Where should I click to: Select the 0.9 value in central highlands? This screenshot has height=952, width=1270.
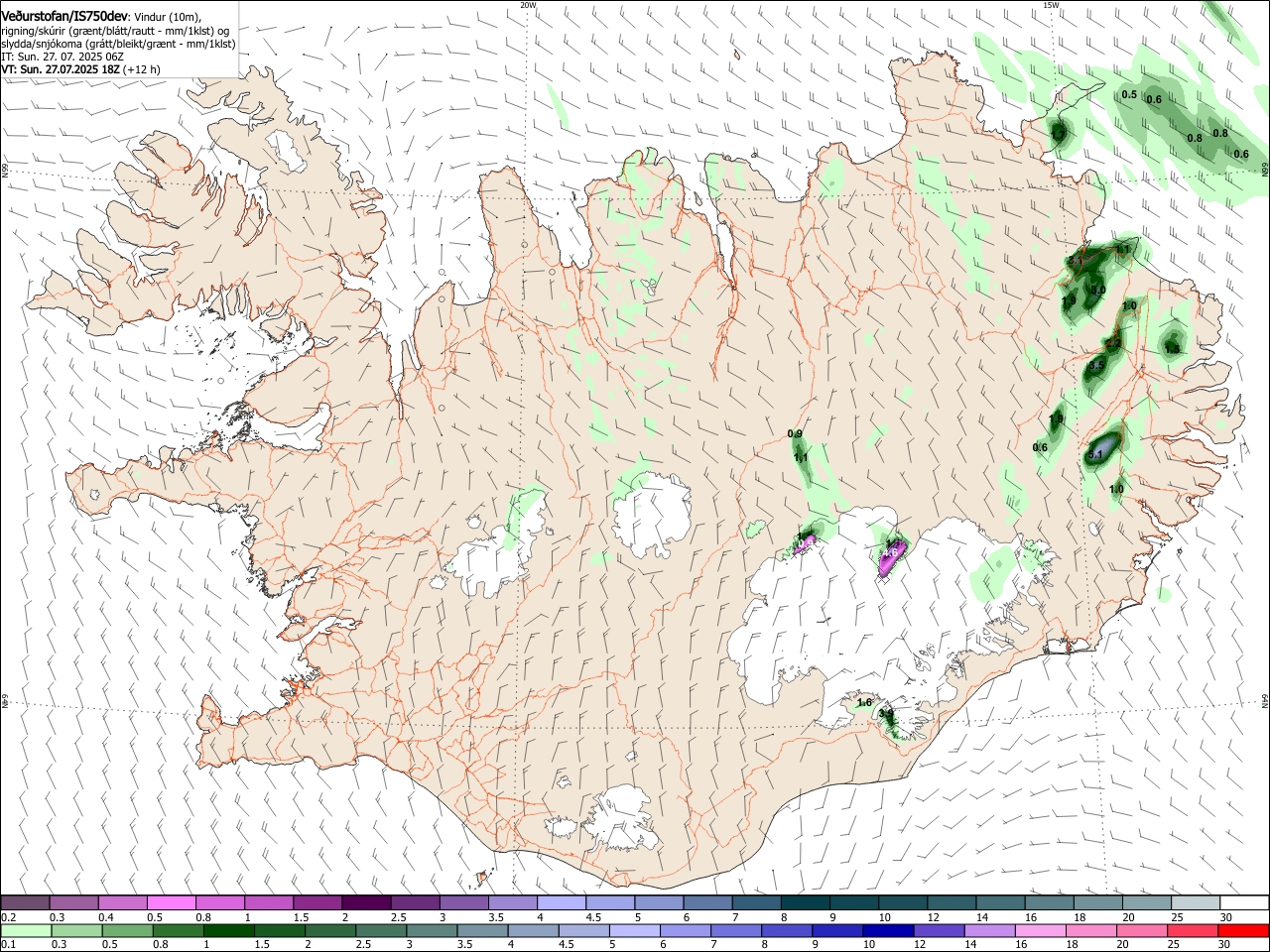(x=795, y=434)
